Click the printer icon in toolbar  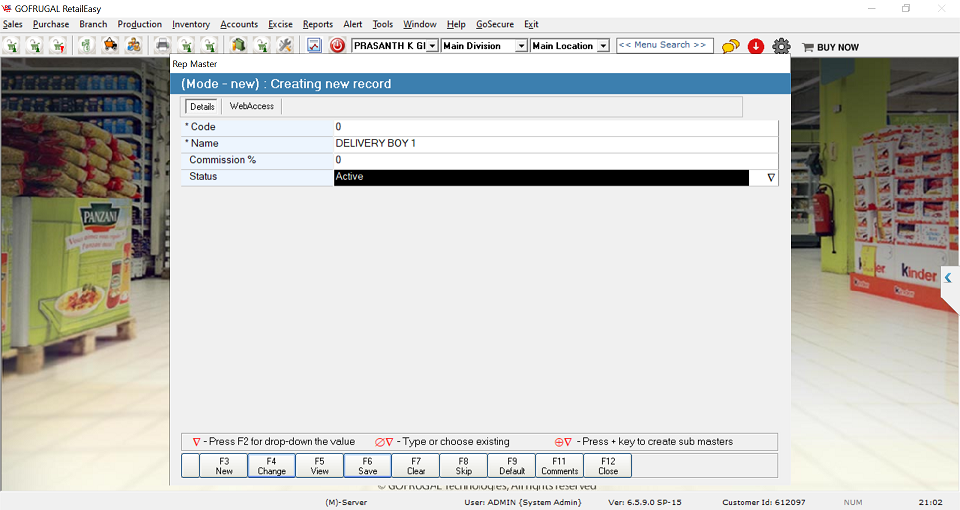pos(162,45)
